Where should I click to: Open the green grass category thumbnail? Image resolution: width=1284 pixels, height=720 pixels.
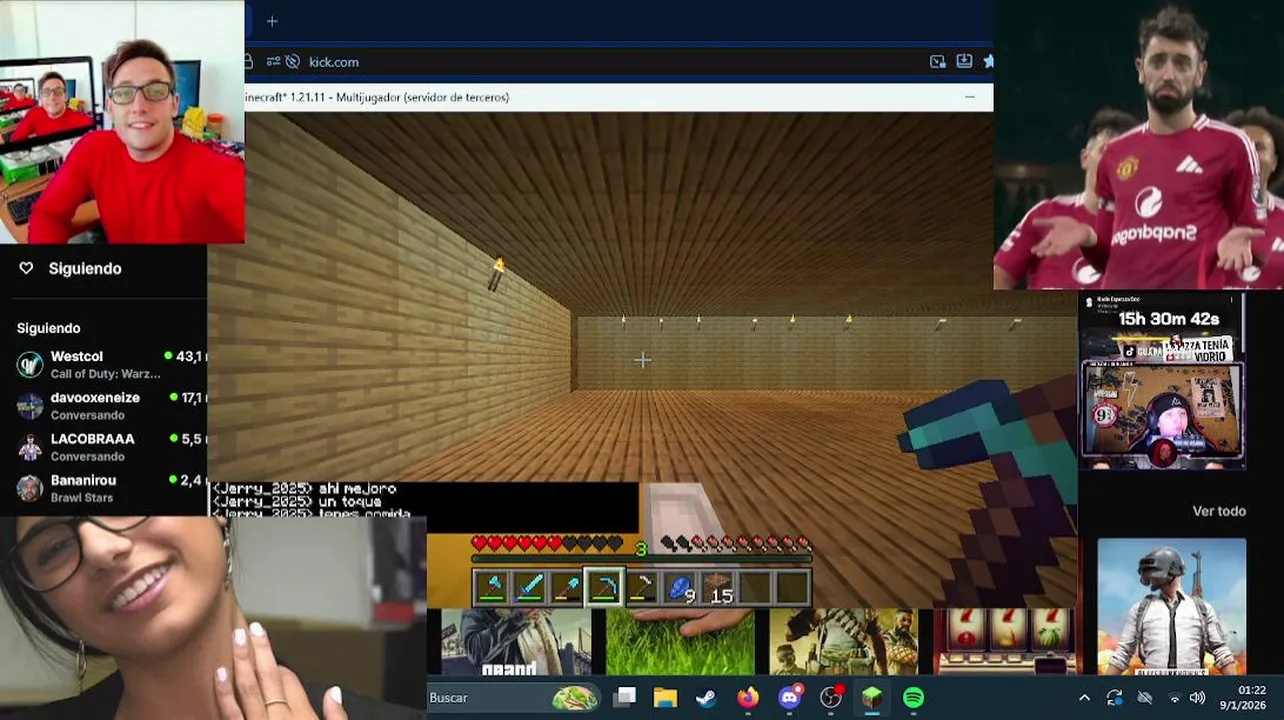point(680,642)
